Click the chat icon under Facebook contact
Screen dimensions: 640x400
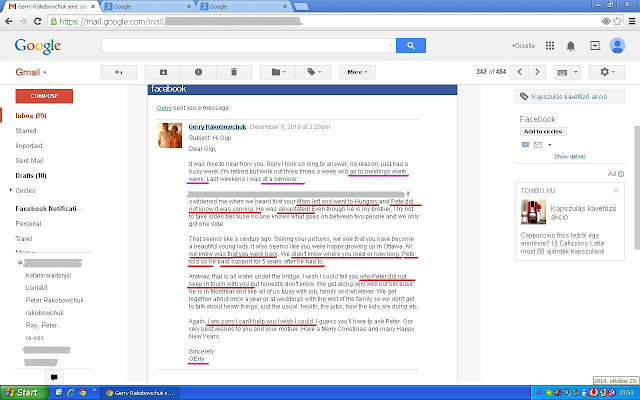(525, 145)
